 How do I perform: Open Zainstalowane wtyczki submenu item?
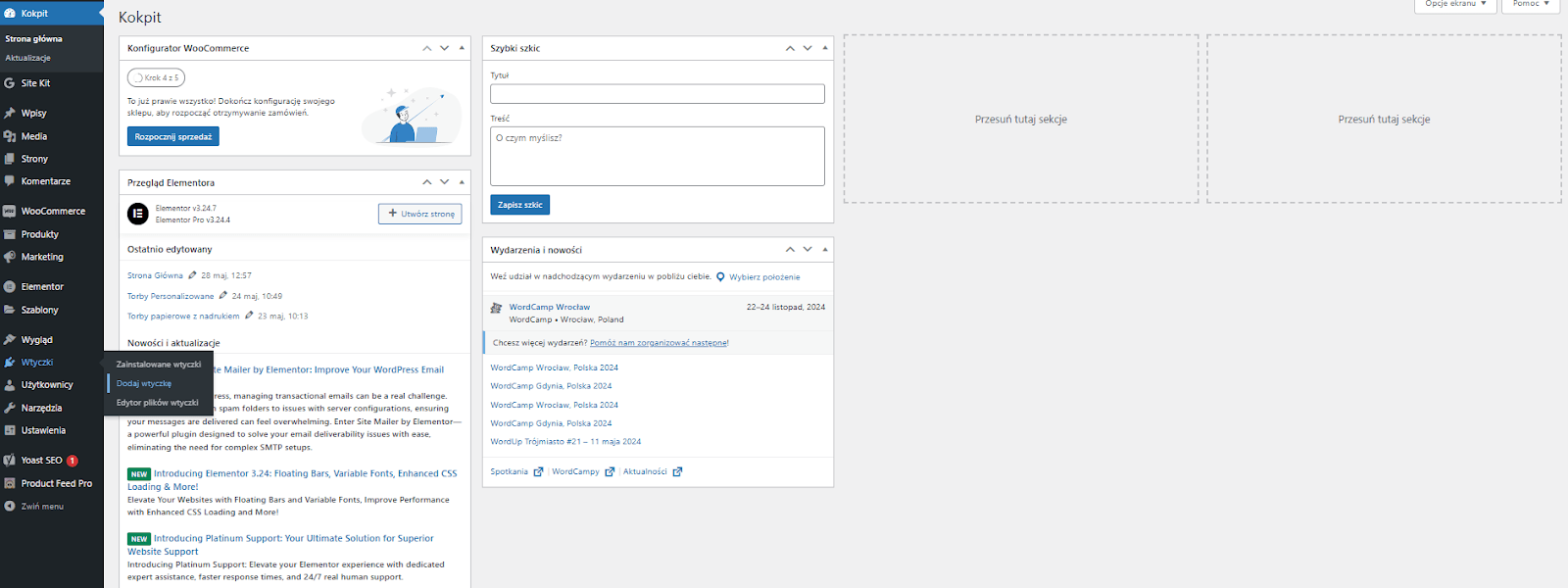tap(158, 365)
